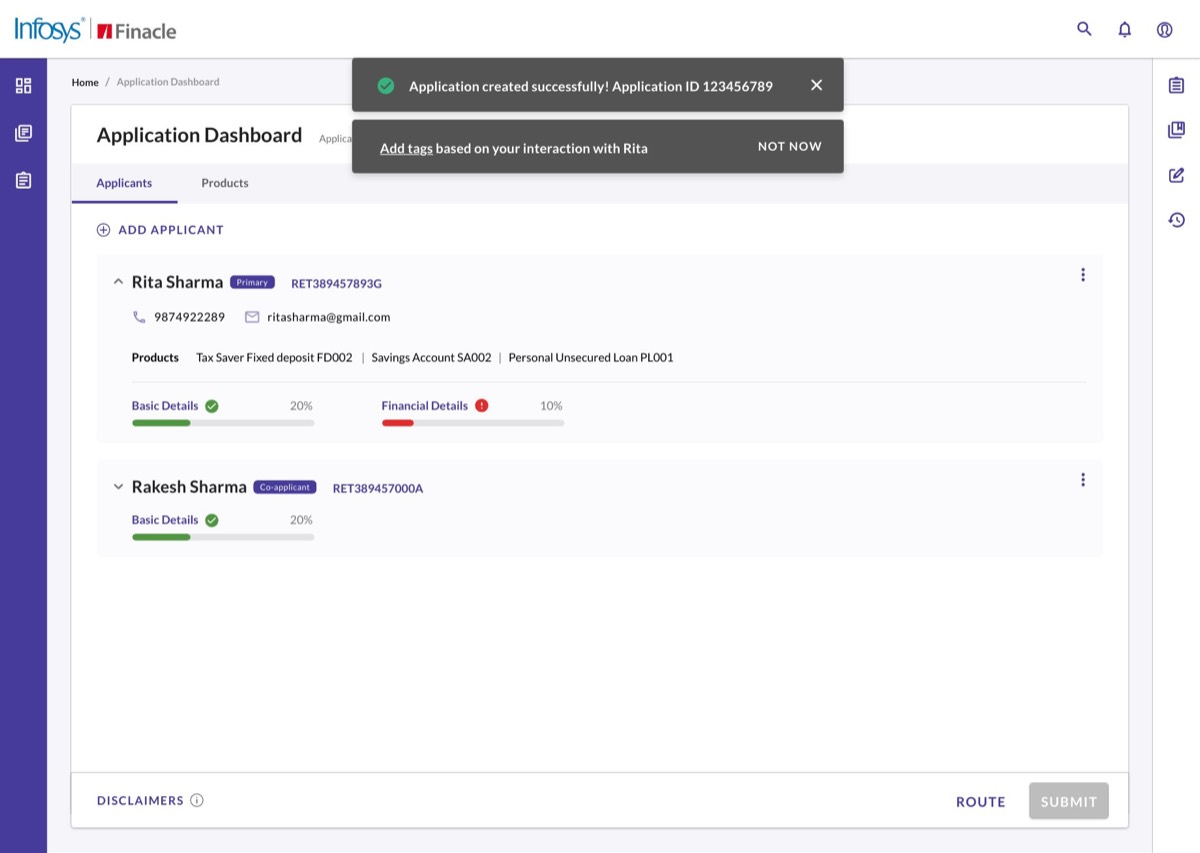
Task: Click the Co-applicant badge
Action: (x=285, y=487)
